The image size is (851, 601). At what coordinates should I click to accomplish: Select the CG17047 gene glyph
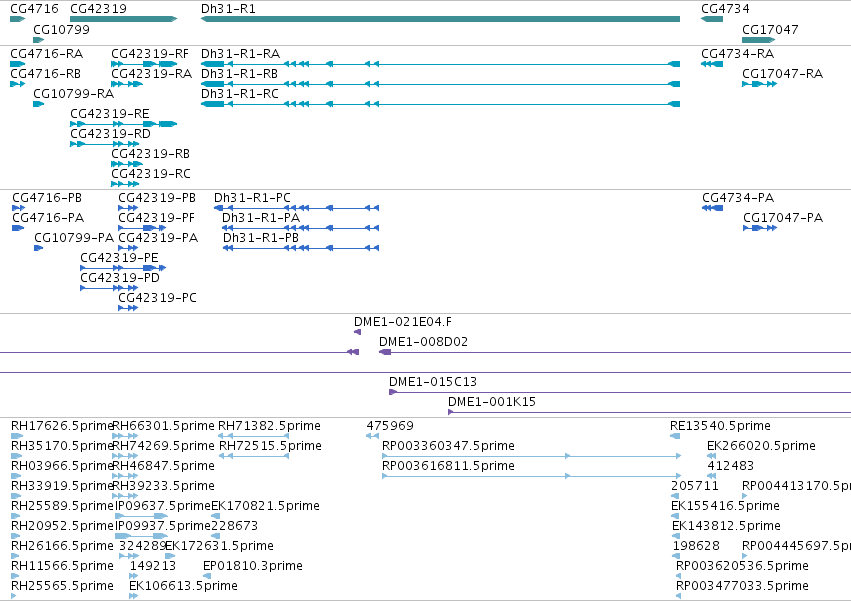[759, 40]
